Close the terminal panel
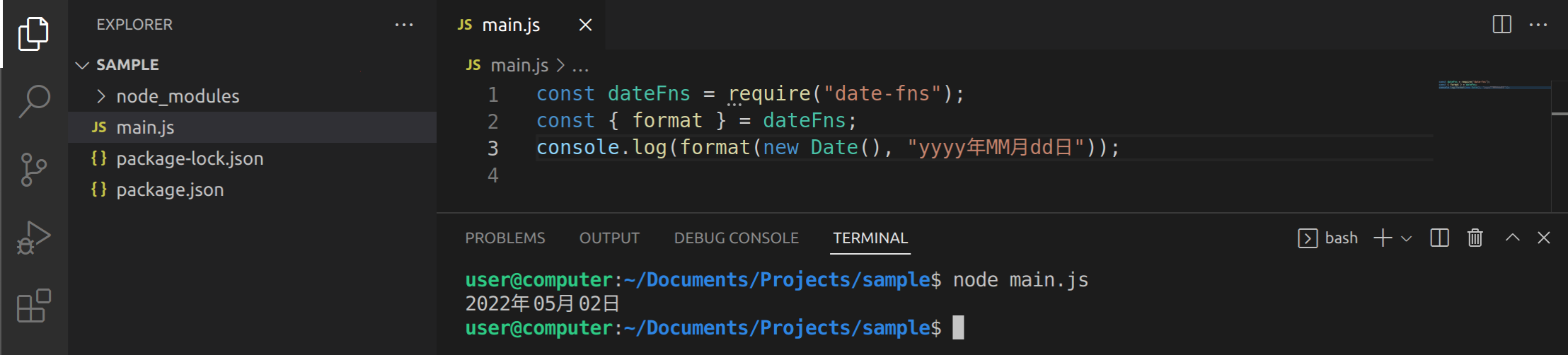This screenshot has height=355, width=1568. 1543,238
